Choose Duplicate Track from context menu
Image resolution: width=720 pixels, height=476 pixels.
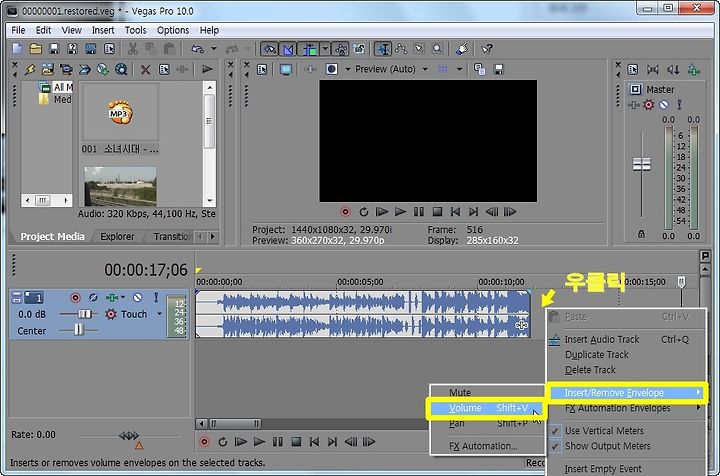(x=627, y=355)
